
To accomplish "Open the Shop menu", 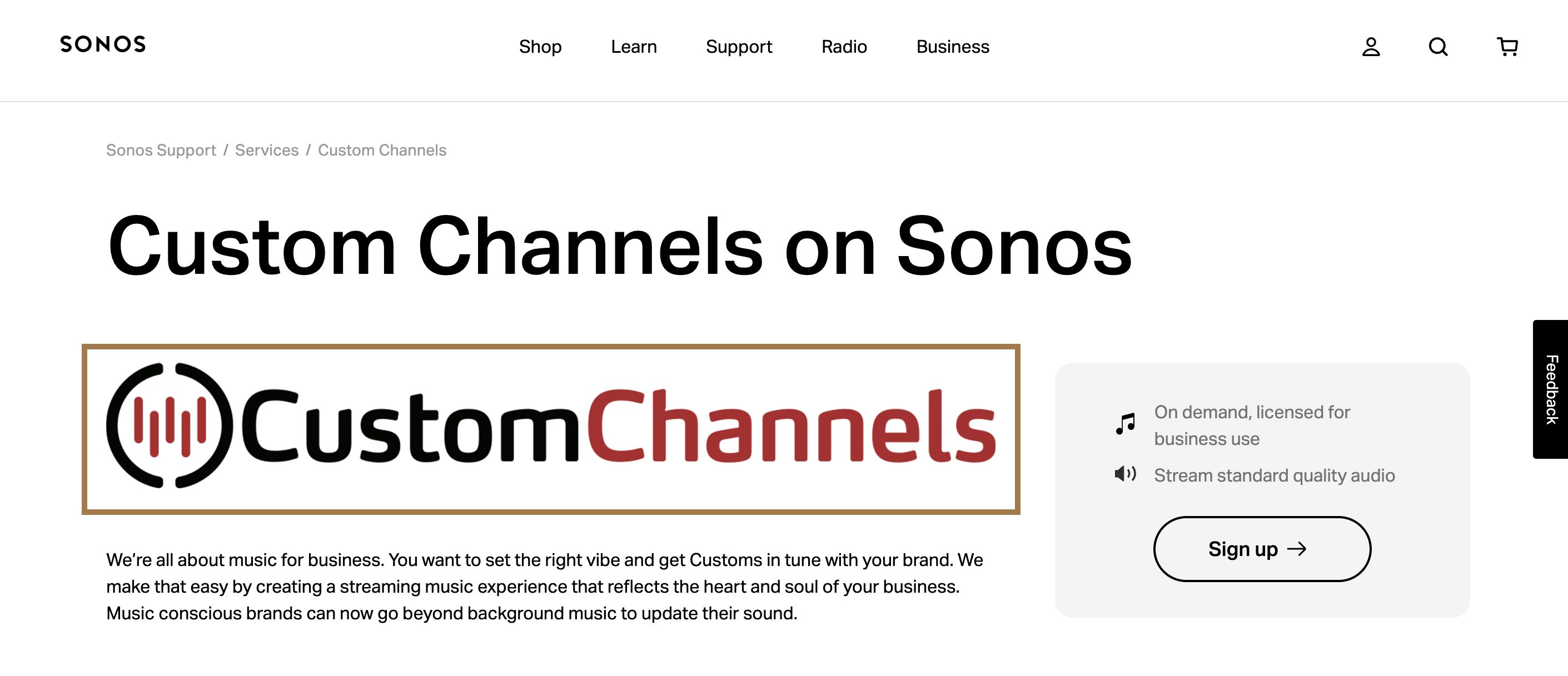I will [540, 47].
